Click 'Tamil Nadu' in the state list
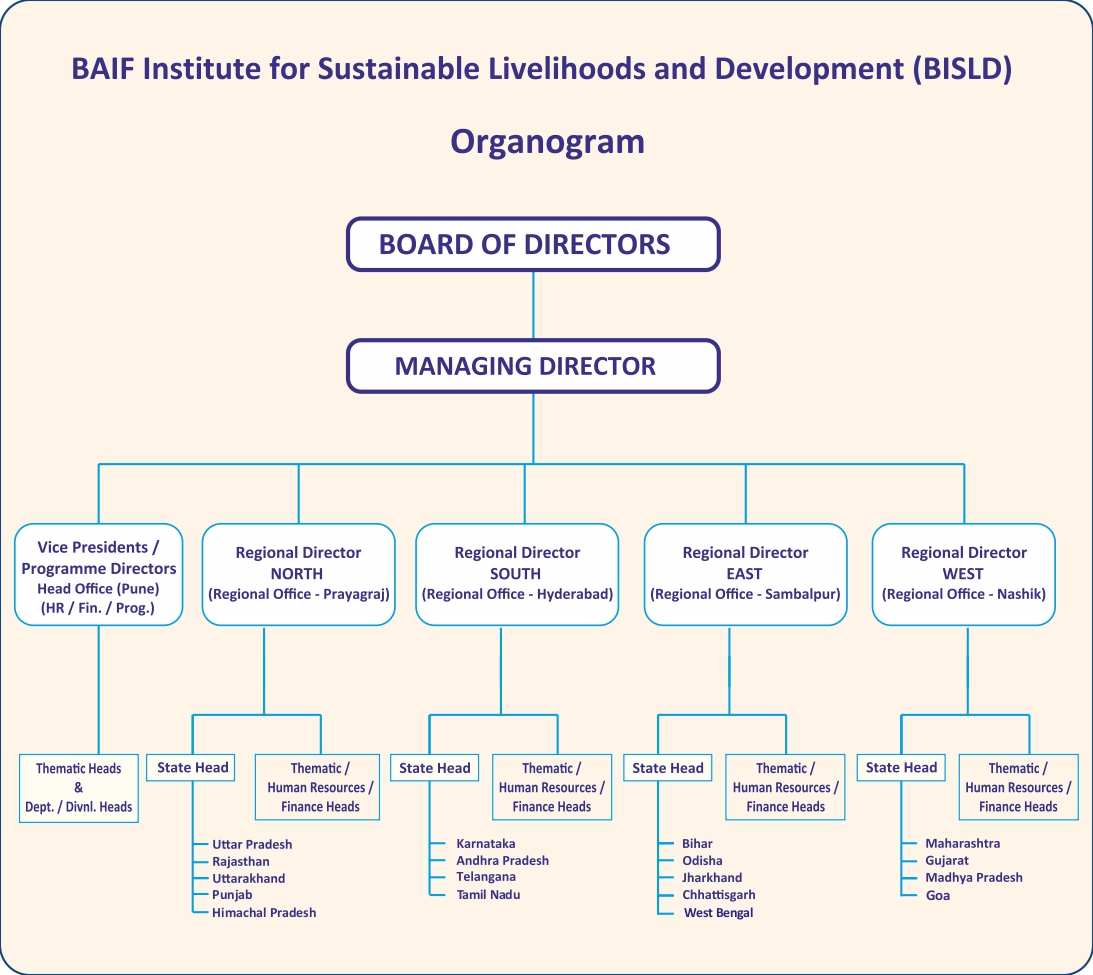The height and width of the screenshot is (975, 1093). click(488, 894)
